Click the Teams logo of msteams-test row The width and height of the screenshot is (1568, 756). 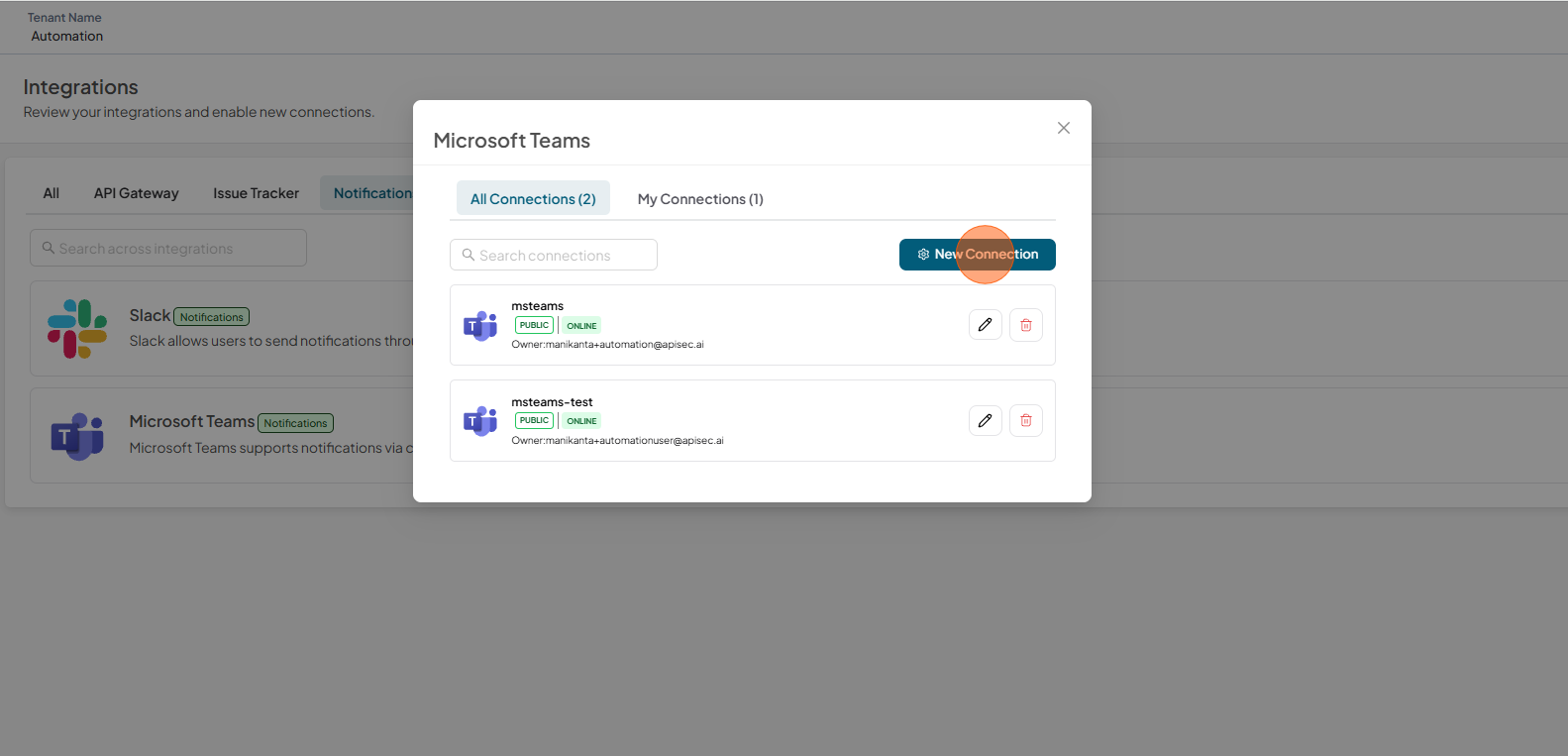pos(480,421)
